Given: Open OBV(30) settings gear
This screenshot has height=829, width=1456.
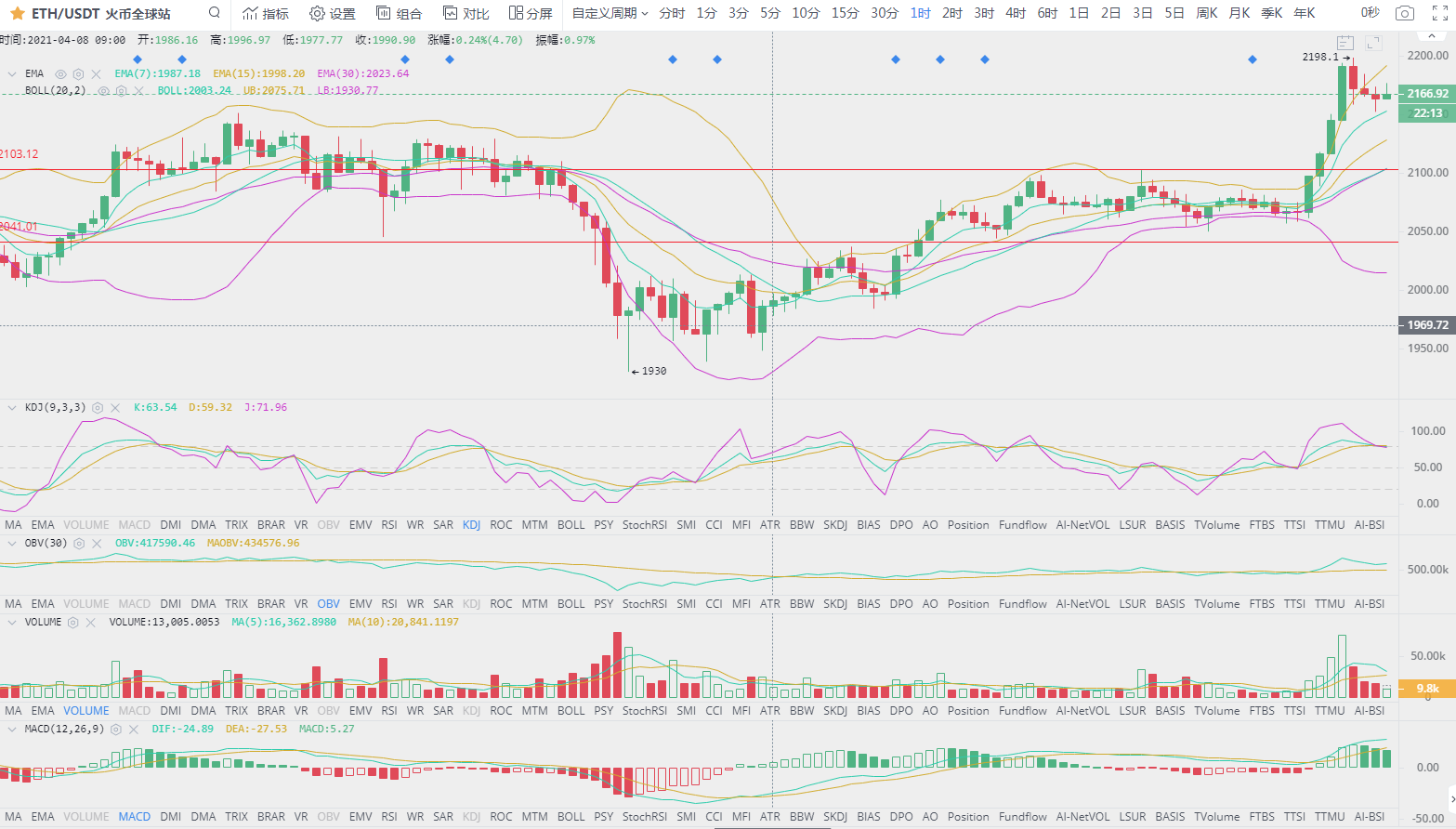Looking at the screenshot, I should pyautogui.click(x=79, y=544).
